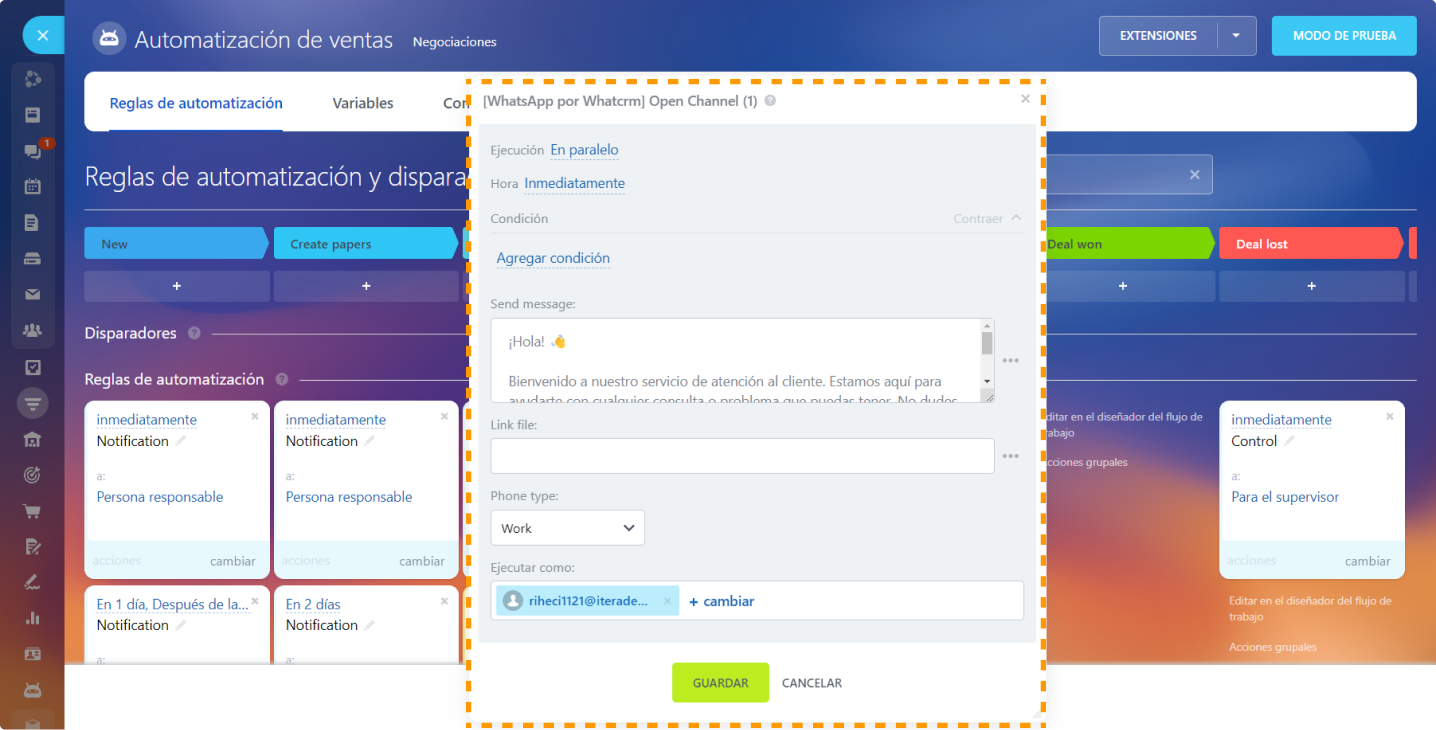Click scrollbar down arrow in Send message box
Screen dimensions: 1436x730
point(987,382)
